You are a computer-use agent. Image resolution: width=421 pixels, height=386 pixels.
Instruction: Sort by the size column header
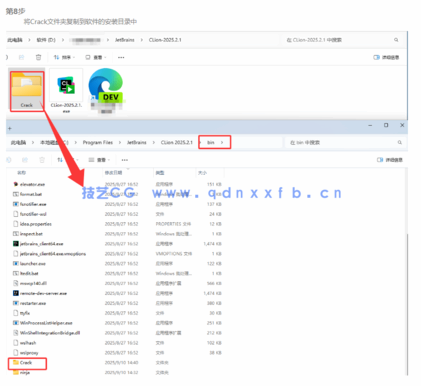pyautogui.click(x=202, y=173)
